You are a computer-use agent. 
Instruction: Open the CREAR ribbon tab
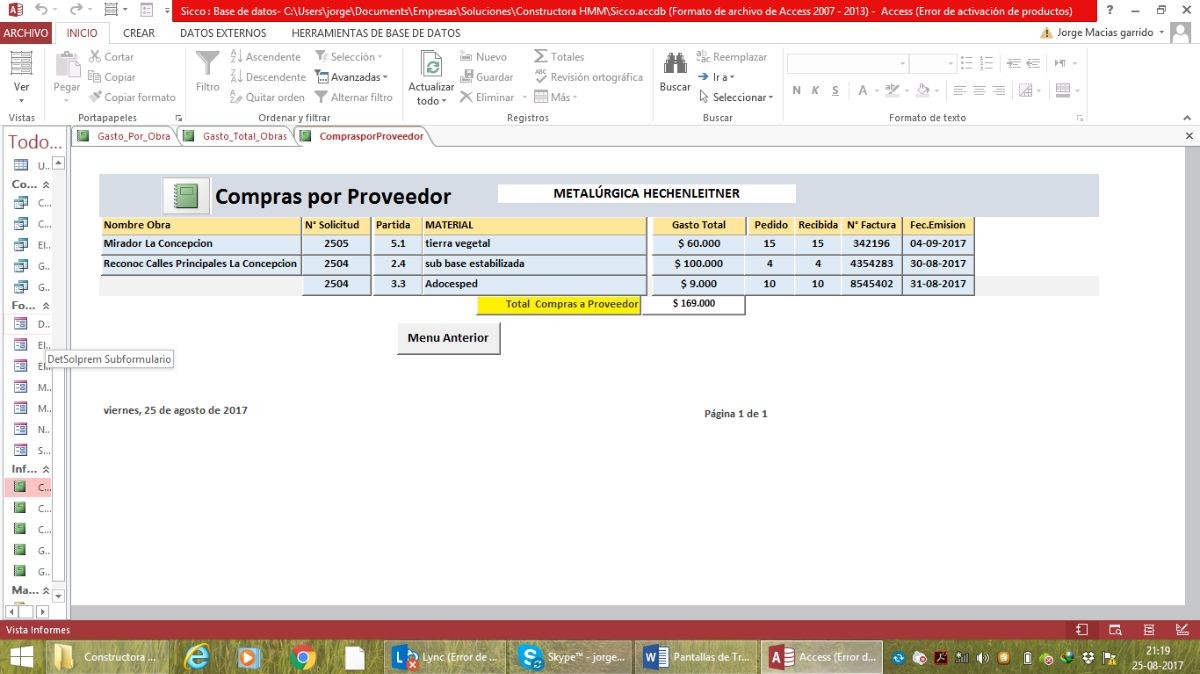139,33
